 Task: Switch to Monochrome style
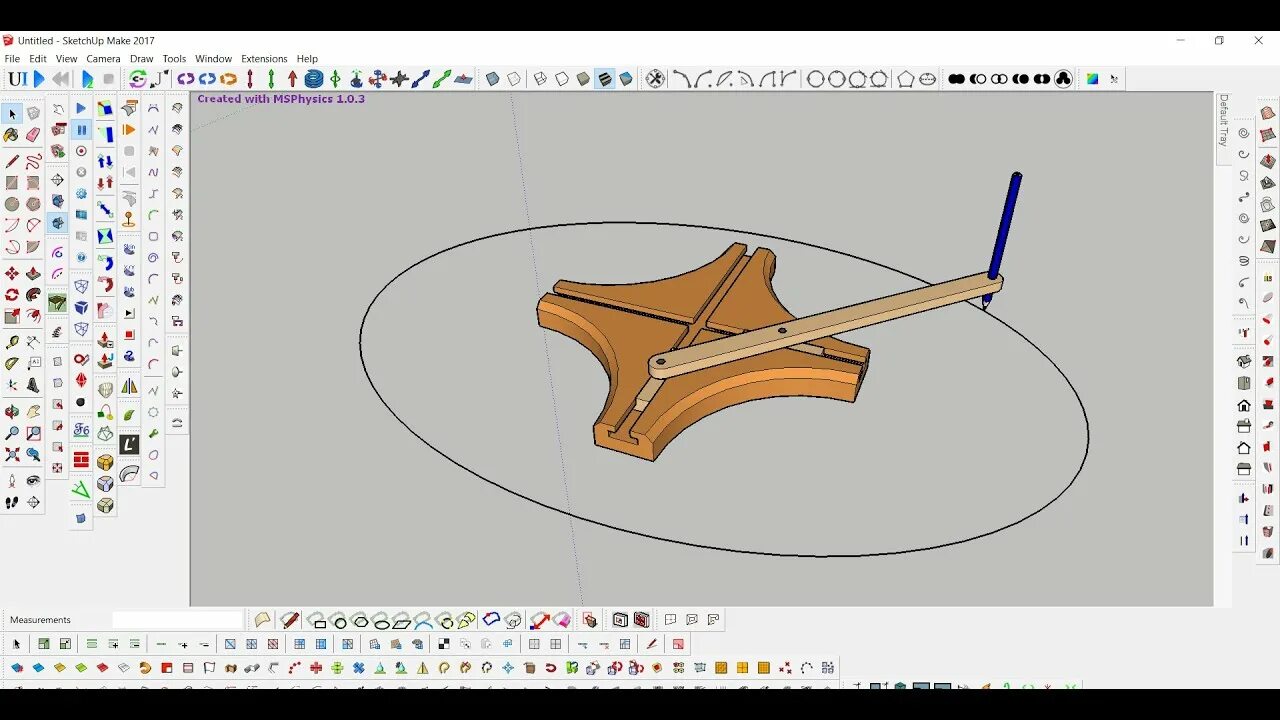point(626,79)
